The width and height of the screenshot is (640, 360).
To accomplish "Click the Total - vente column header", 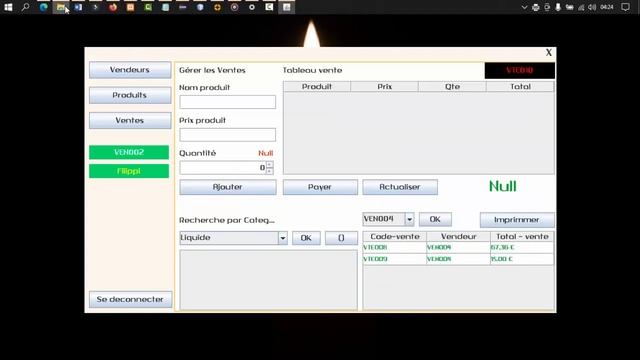I will pyautogui.click(x=522, y=237).
